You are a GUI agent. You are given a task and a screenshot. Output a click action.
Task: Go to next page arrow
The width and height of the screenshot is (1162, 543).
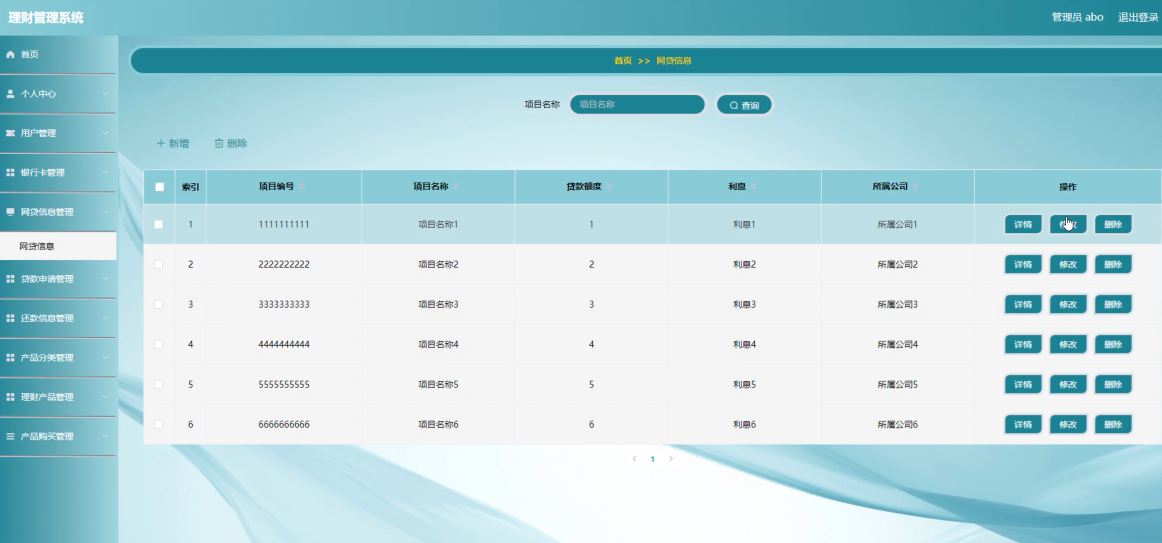click(671, 459)
